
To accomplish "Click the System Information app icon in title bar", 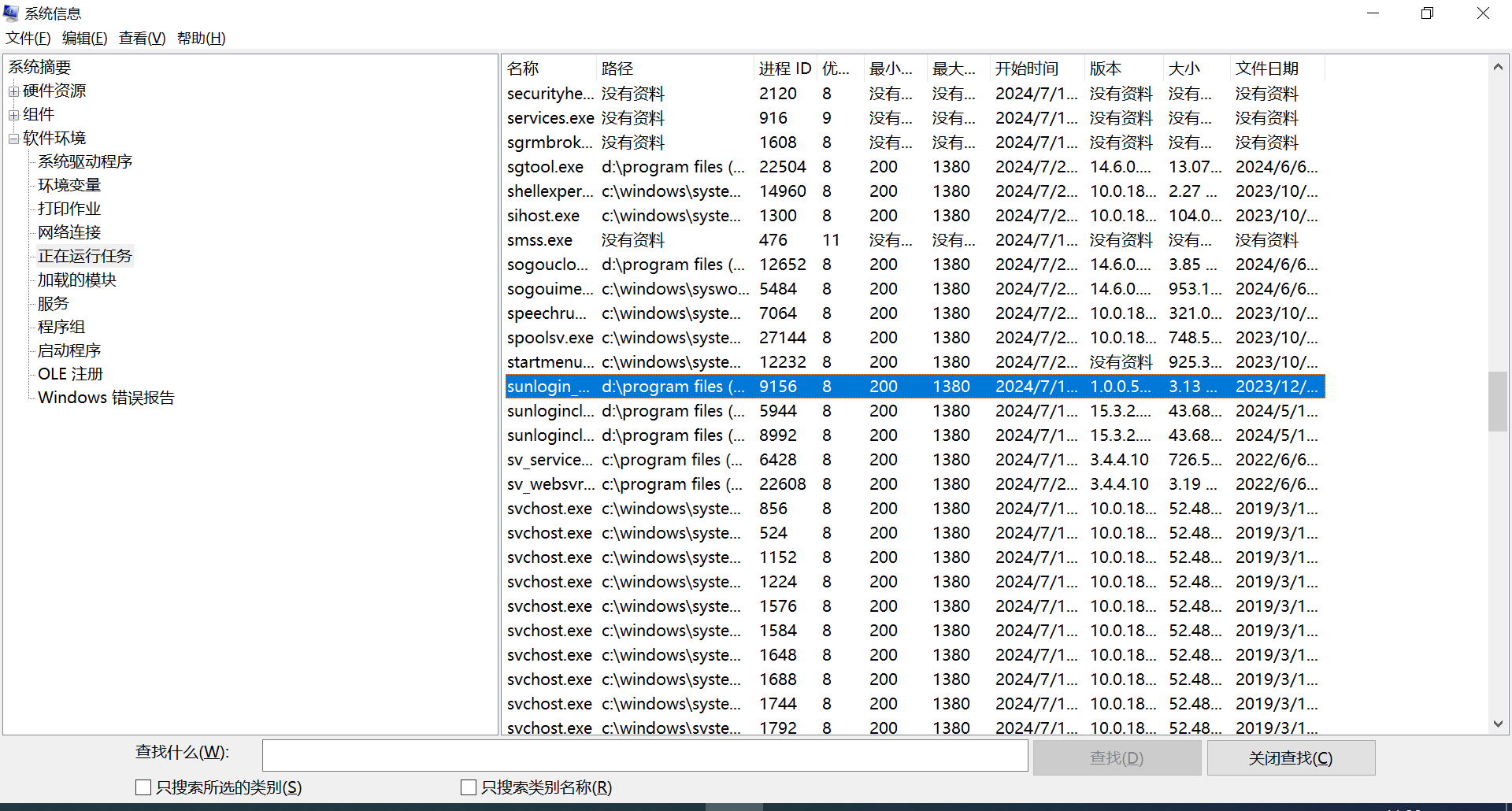I will tap(11, 13).
